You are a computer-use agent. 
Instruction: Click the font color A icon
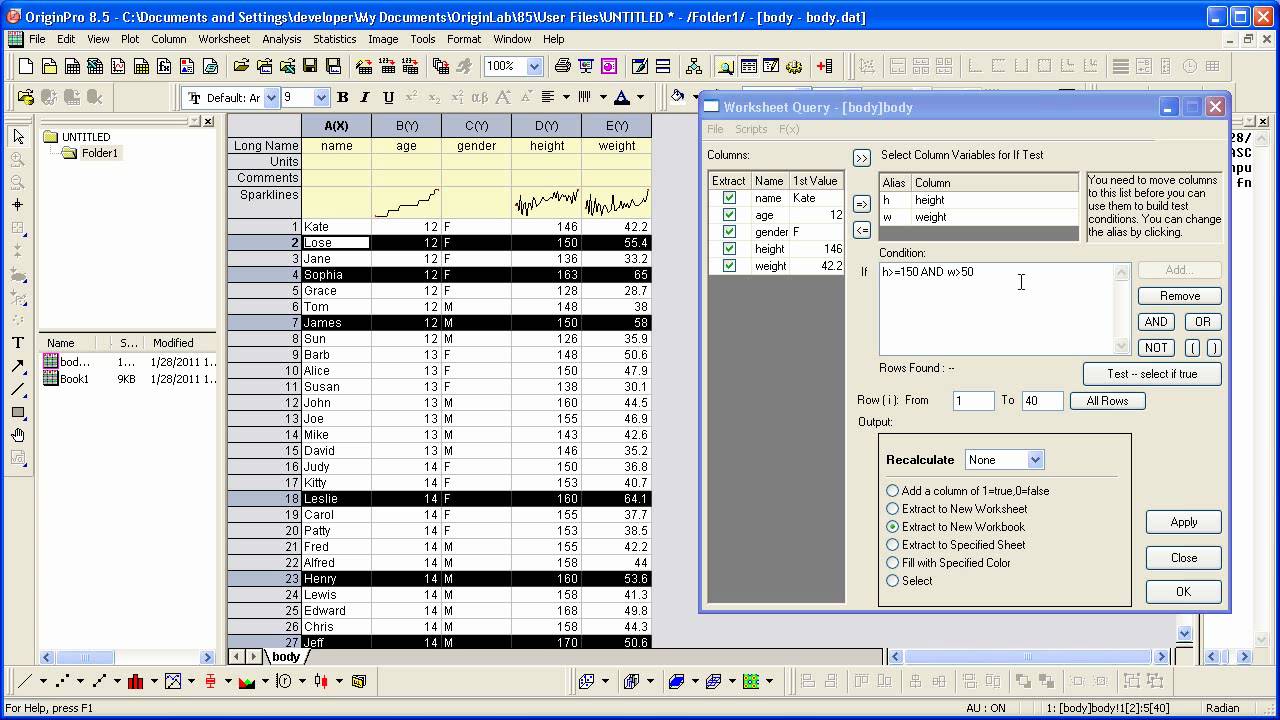622,97
